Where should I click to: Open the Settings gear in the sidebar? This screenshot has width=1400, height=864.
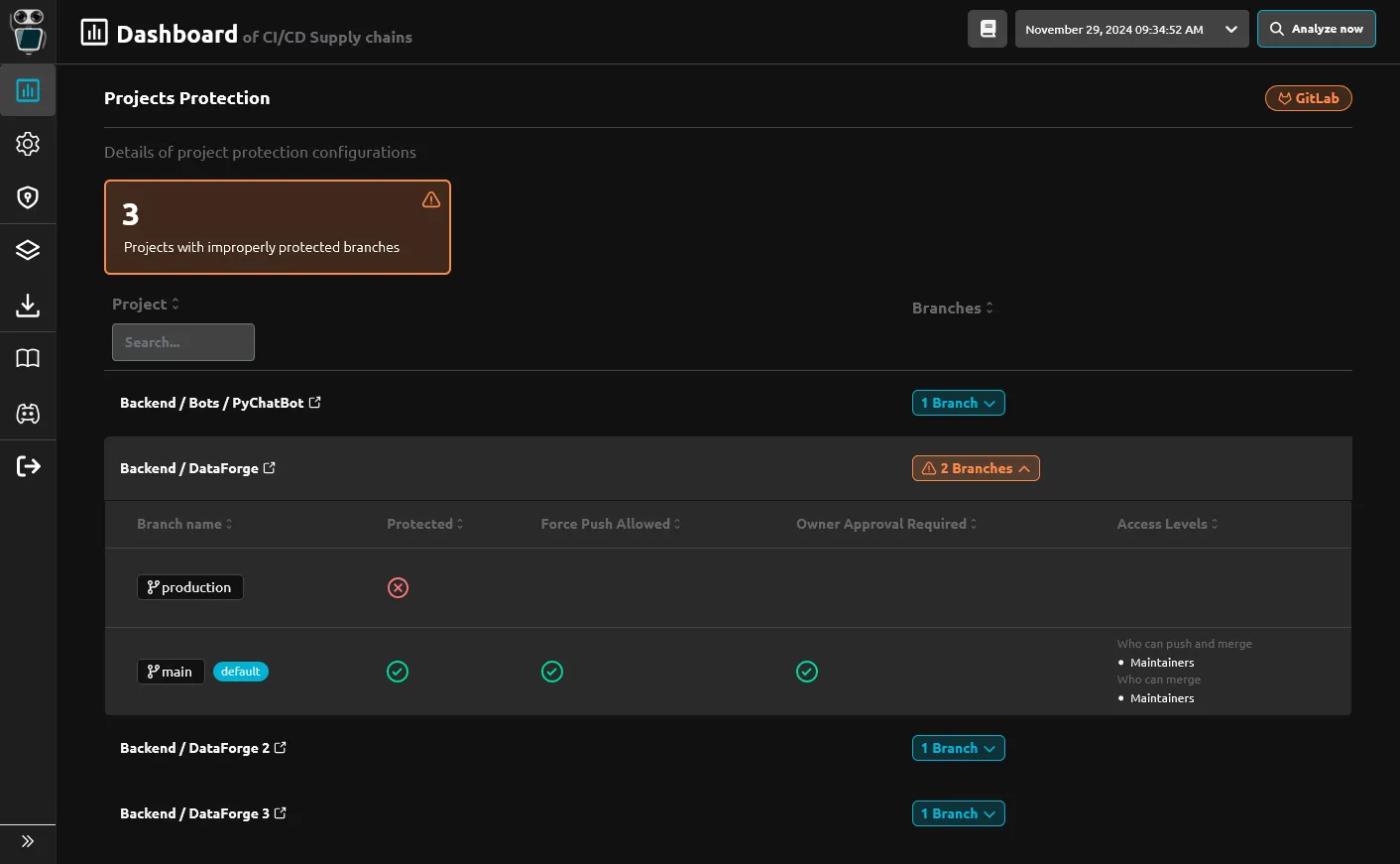(28, 144)
